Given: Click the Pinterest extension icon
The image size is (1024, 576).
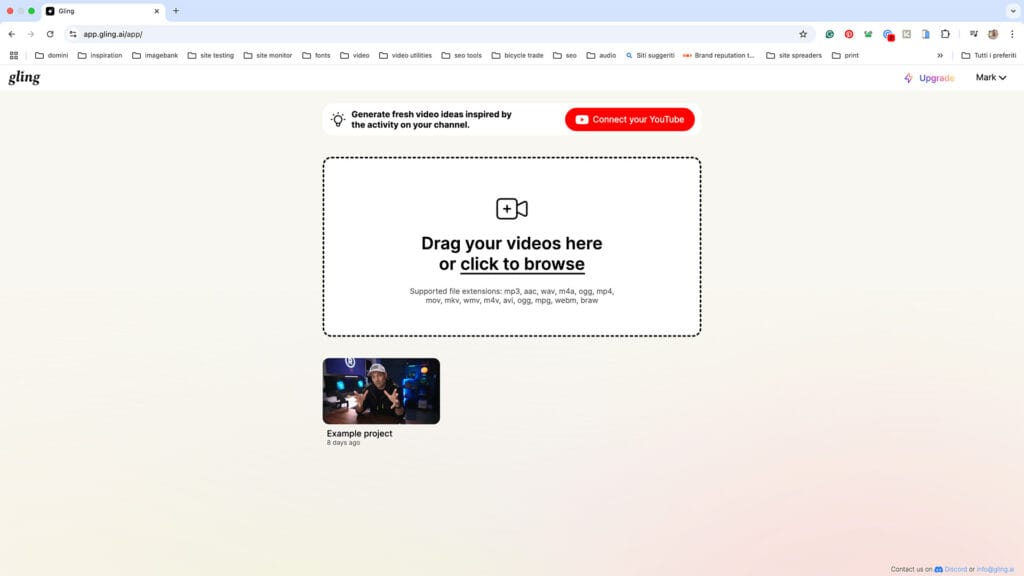Looking at the screenshot, I should click(849, 34).
